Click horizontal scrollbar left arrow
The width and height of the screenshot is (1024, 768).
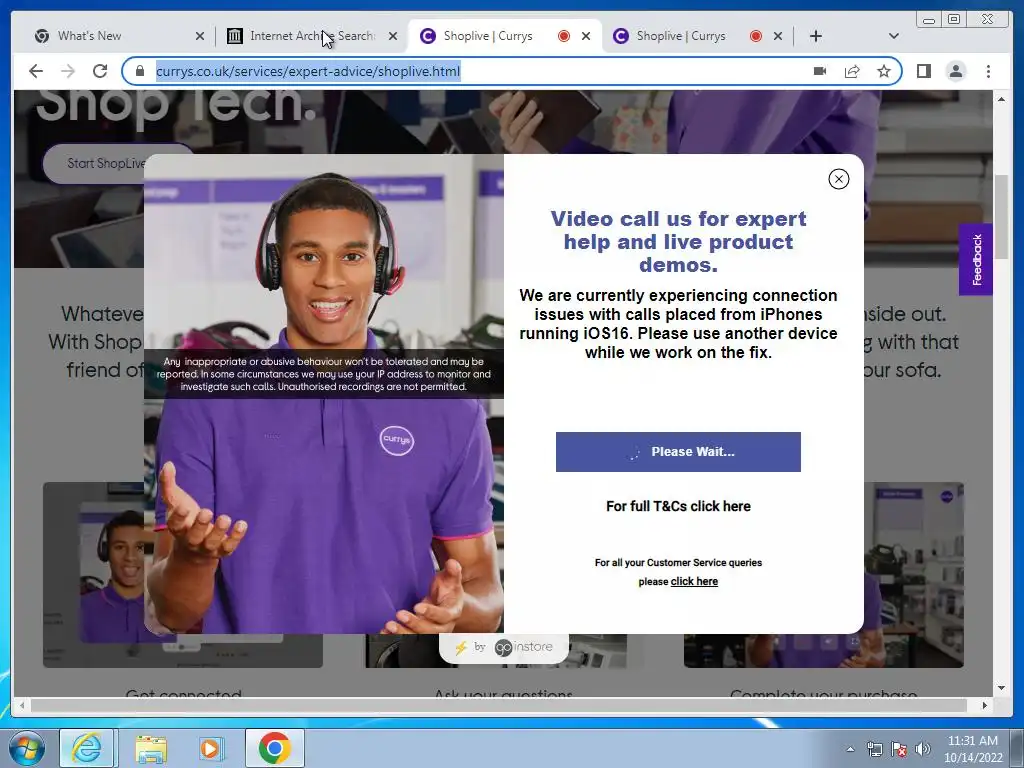point(22,705)
